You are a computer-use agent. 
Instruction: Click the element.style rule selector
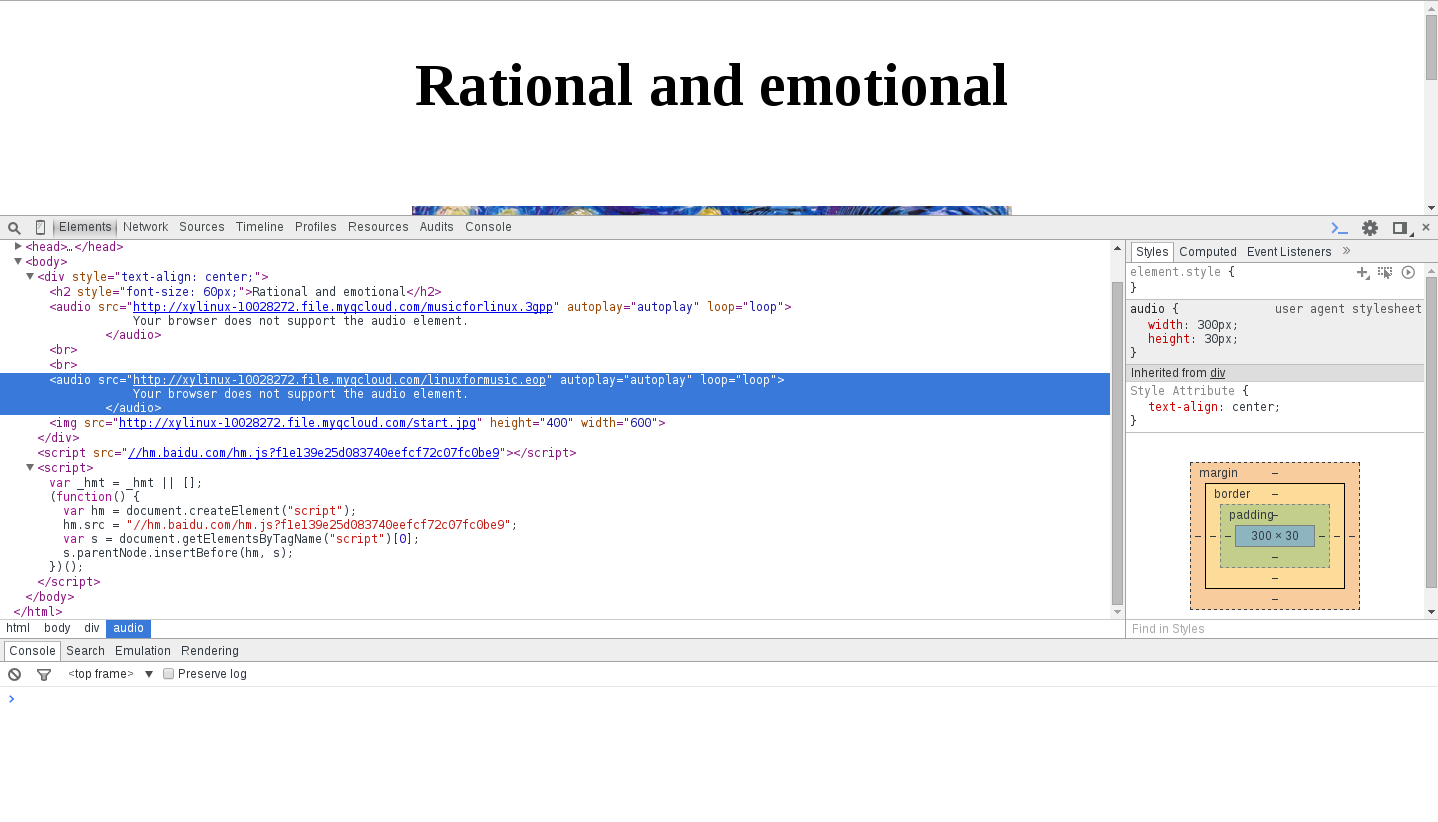coord(1175,272)
